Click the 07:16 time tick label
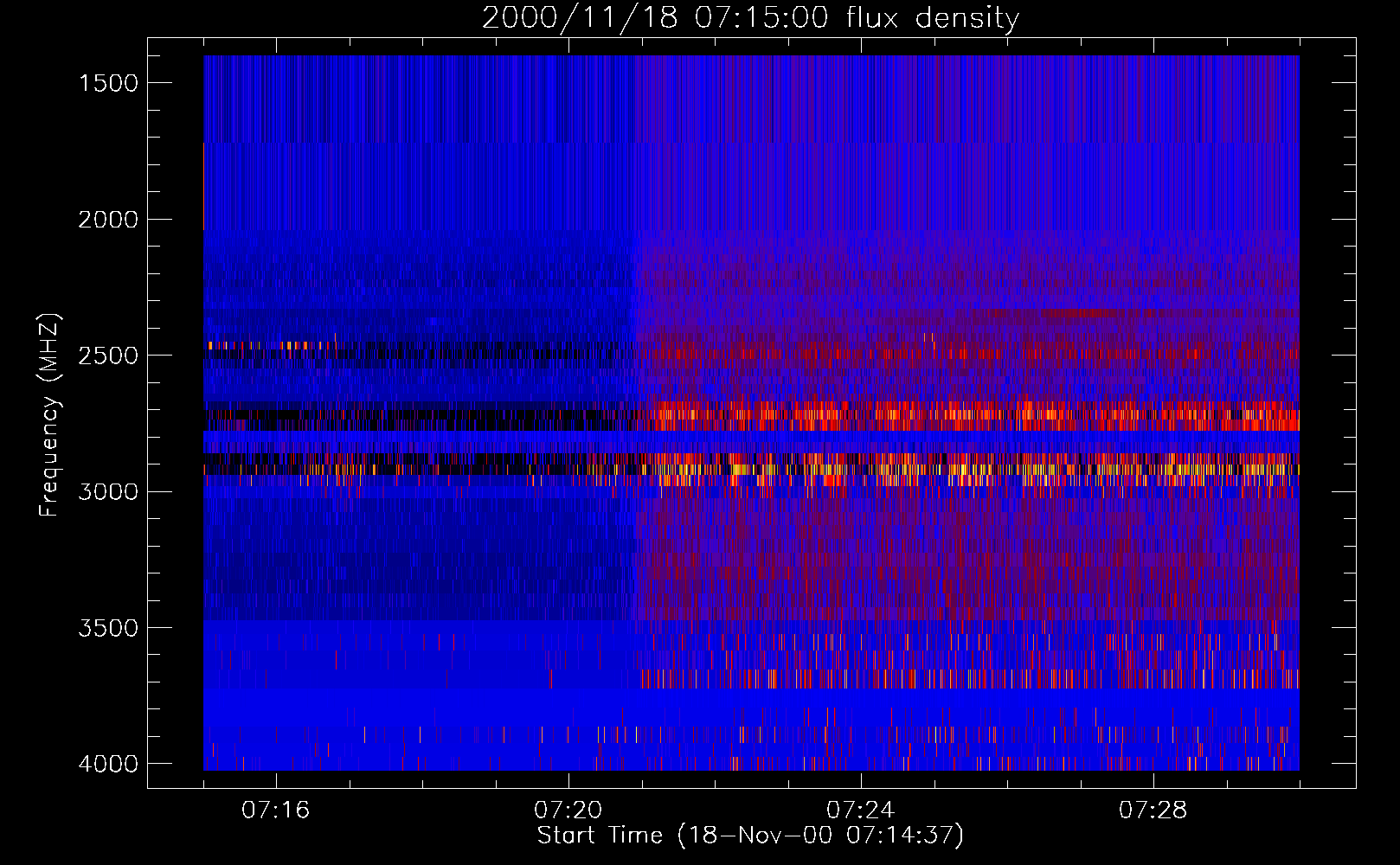The image size is (1400, 865). point(275,811)
